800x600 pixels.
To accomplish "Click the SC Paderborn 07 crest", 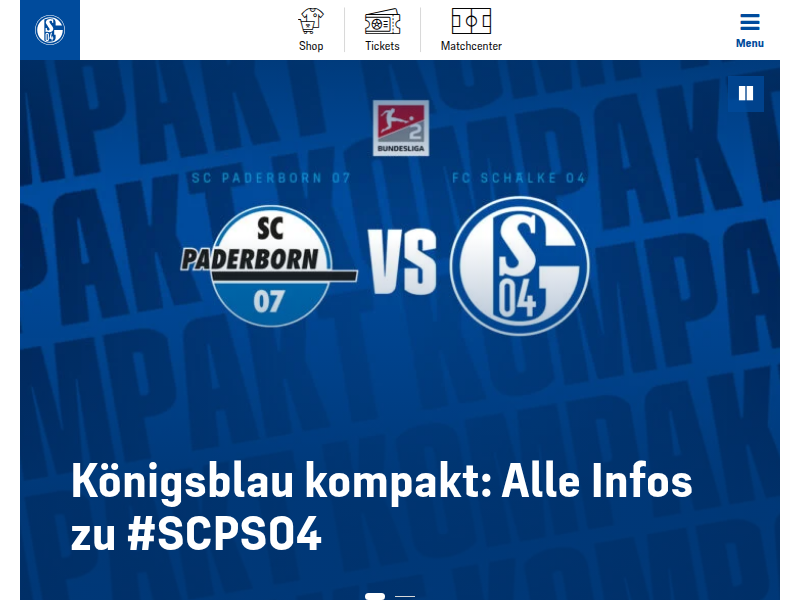I will click(x=269, y=266).
